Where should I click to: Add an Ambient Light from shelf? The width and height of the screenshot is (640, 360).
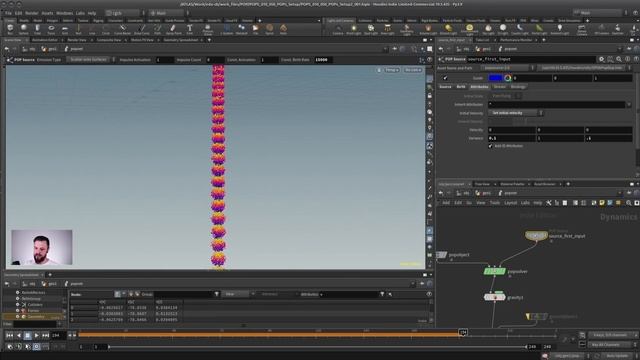pyautogui.click(x=560, y=29)
